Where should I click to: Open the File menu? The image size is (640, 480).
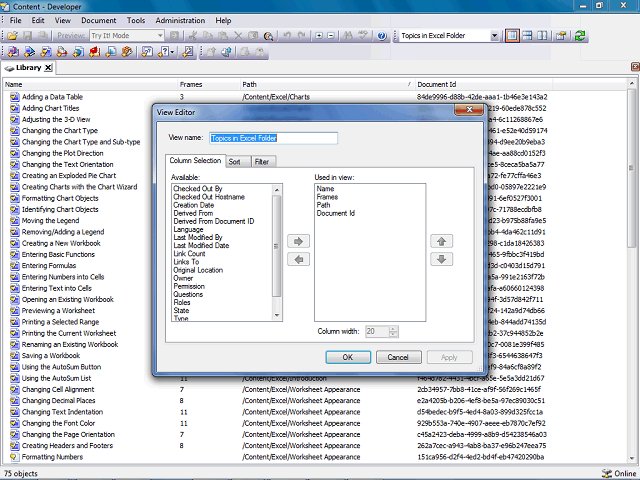coord(16,20)
